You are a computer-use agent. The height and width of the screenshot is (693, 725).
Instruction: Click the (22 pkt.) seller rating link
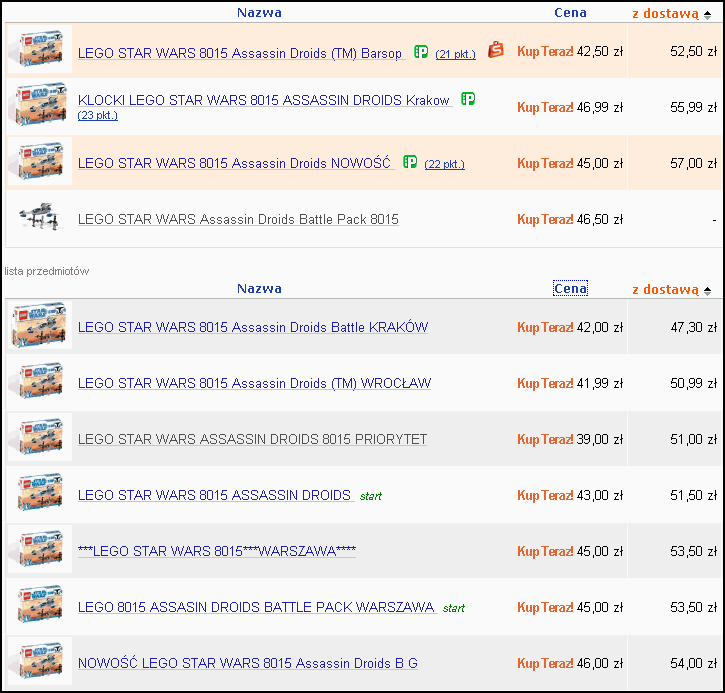(444, 164)
